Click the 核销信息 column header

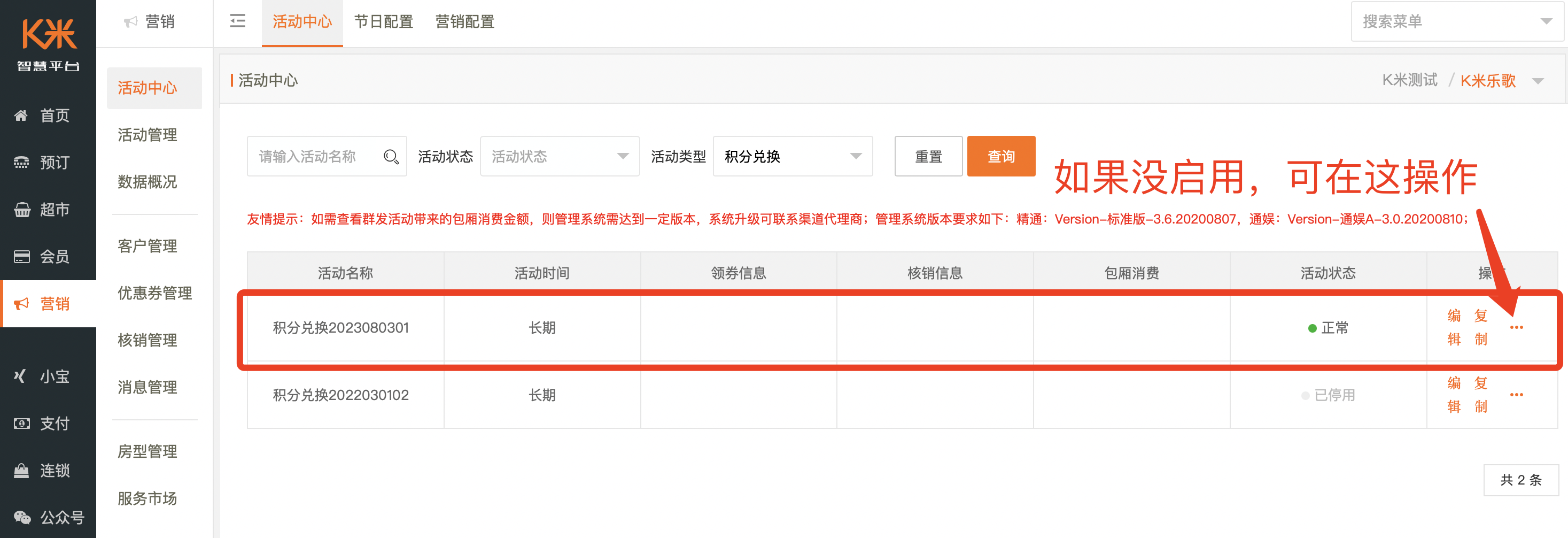click(935, 273)
